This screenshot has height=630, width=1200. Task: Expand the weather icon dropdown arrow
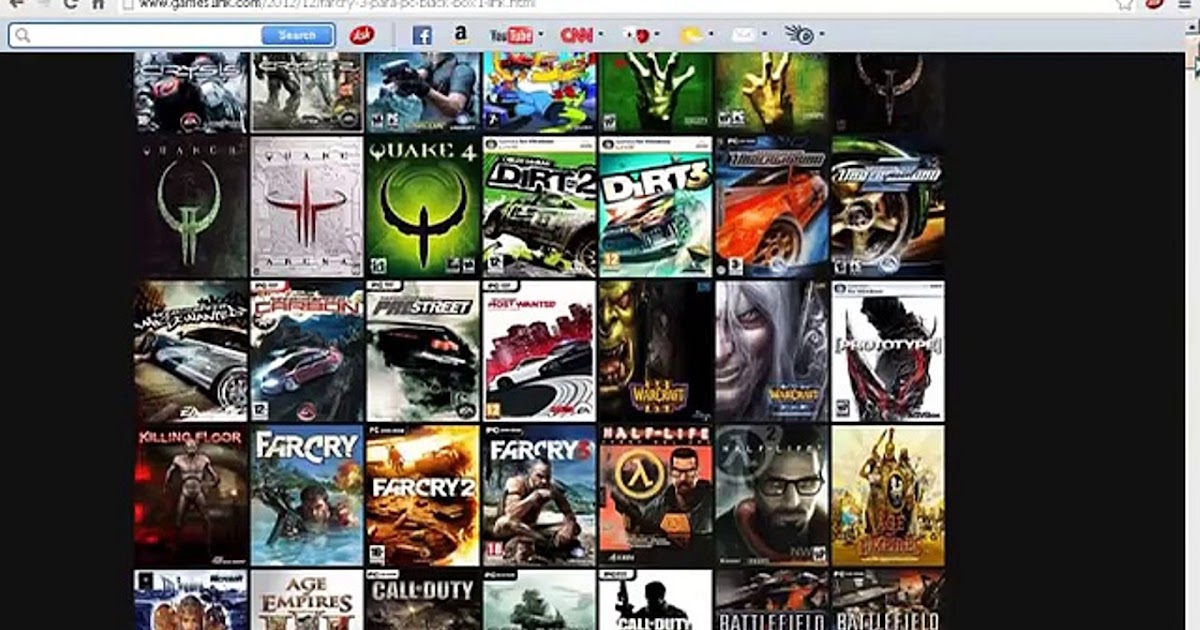click(712, 35)
